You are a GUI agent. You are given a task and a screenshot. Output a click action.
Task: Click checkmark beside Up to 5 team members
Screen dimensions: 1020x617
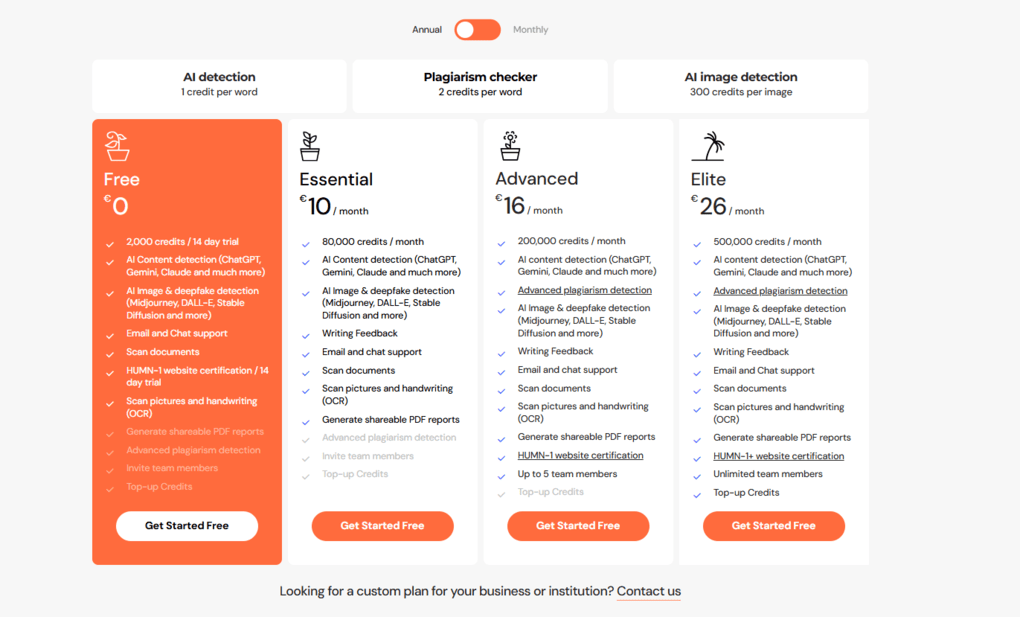click(x=502, y=476)
